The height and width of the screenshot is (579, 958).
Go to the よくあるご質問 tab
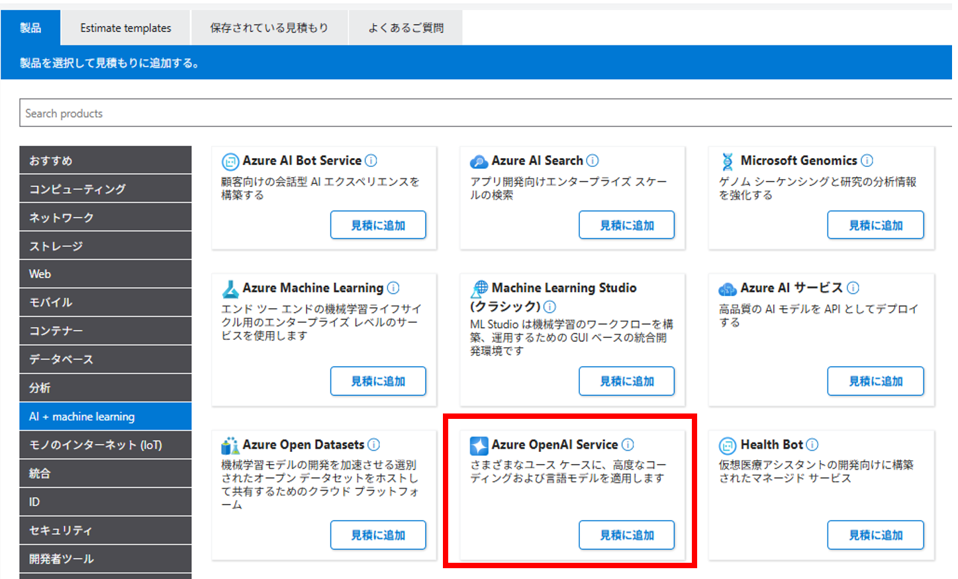(x=406, y=28)
